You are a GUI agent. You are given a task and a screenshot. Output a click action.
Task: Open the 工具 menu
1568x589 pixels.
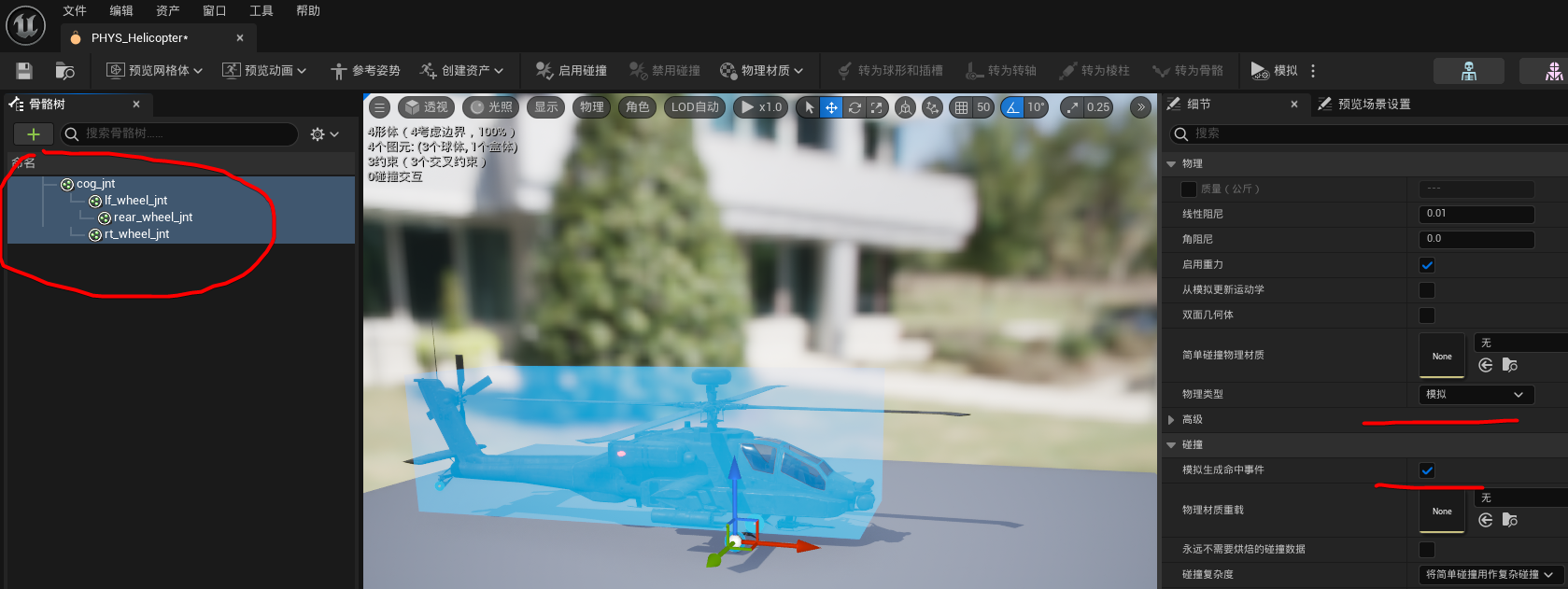pos(261,11)
